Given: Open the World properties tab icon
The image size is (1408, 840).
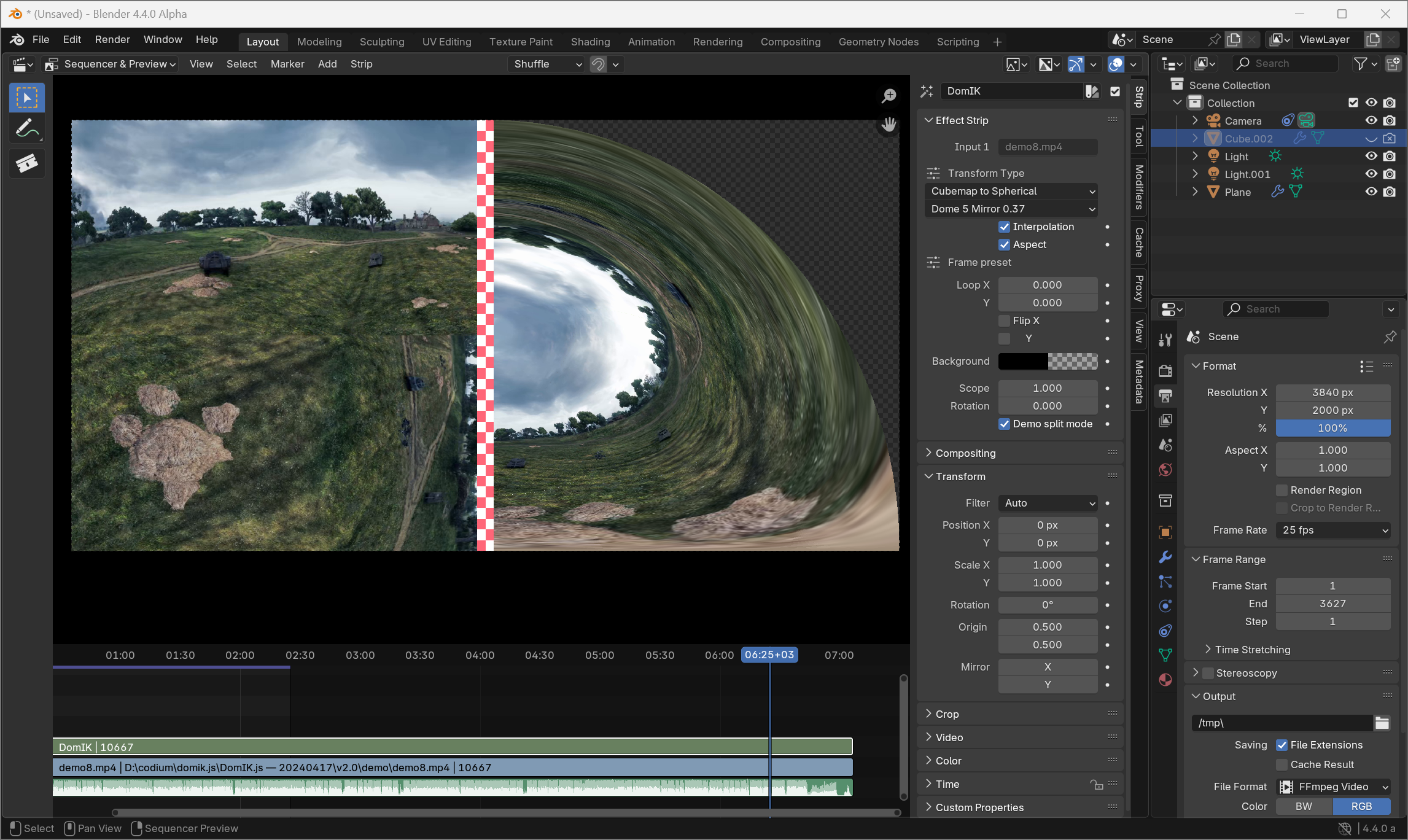Looking at the screenshot, I should pos(1165,470).
